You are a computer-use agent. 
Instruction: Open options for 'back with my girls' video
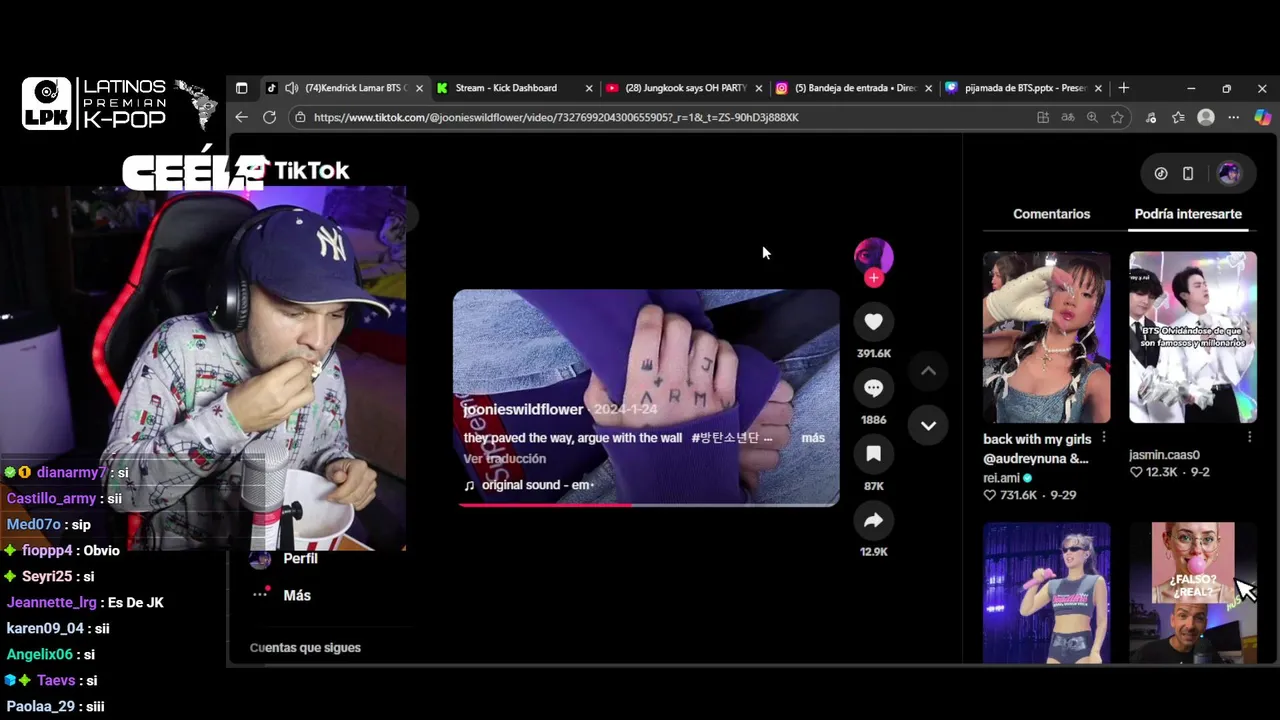pos(1104,438)
